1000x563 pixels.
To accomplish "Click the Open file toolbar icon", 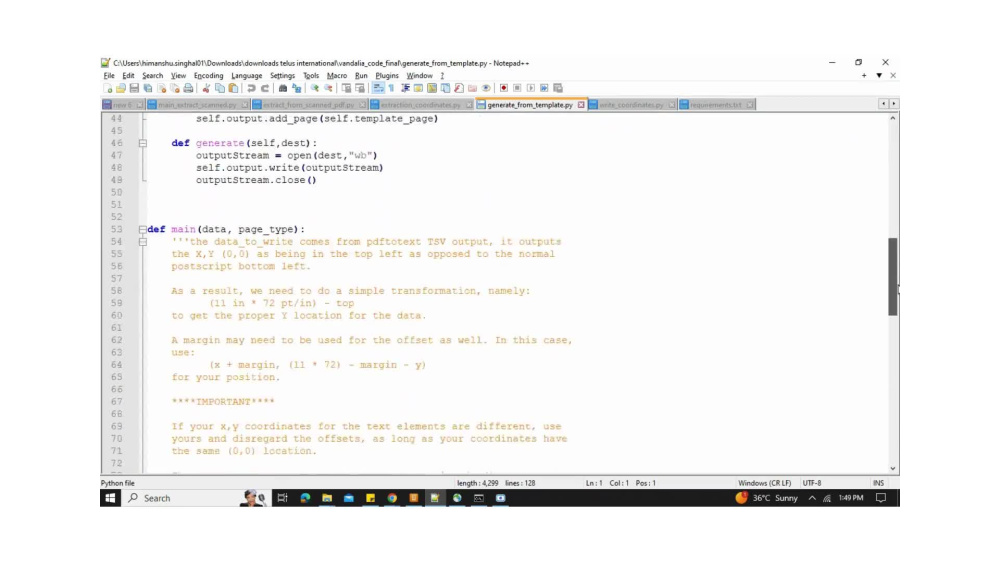I will click(x=121, y=88).
